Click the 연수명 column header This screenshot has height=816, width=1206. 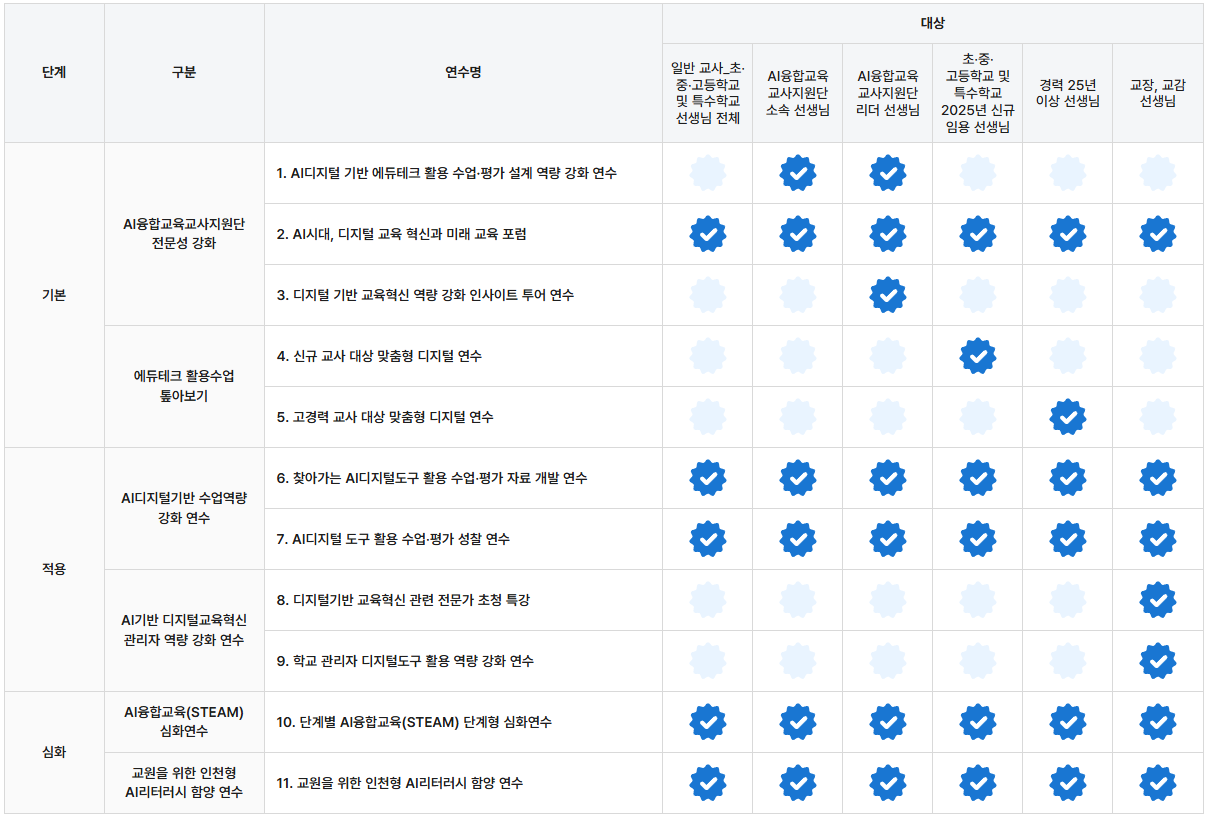[x=463, y=73]
